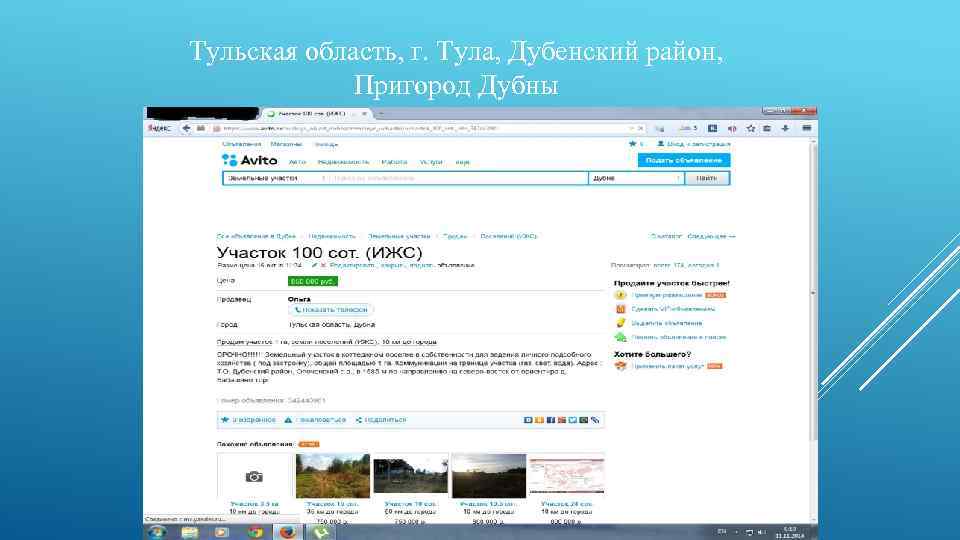The image size is (960, 540).
Task: Open the Услуги menu item
Action: pos(431,162)
